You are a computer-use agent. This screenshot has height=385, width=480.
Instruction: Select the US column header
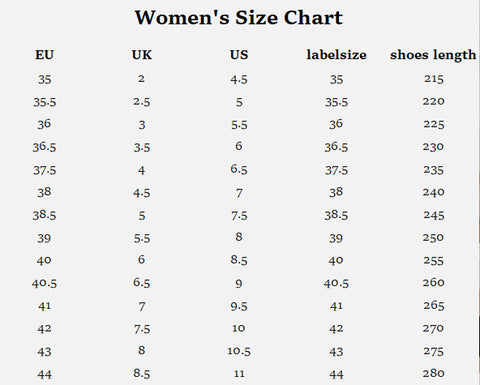(239, 55)
